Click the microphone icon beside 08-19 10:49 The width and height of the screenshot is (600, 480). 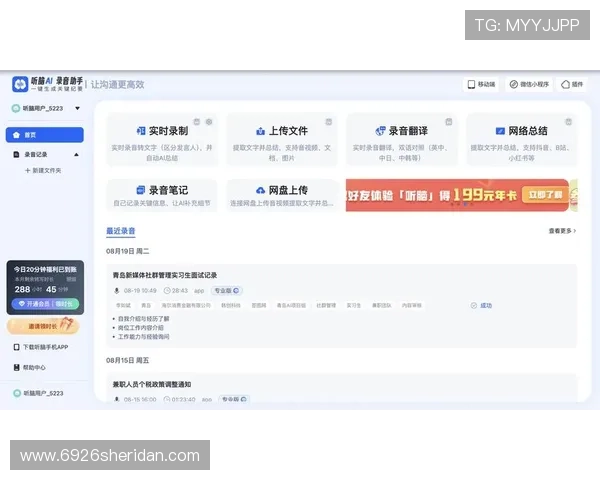(x=117, y=291)
